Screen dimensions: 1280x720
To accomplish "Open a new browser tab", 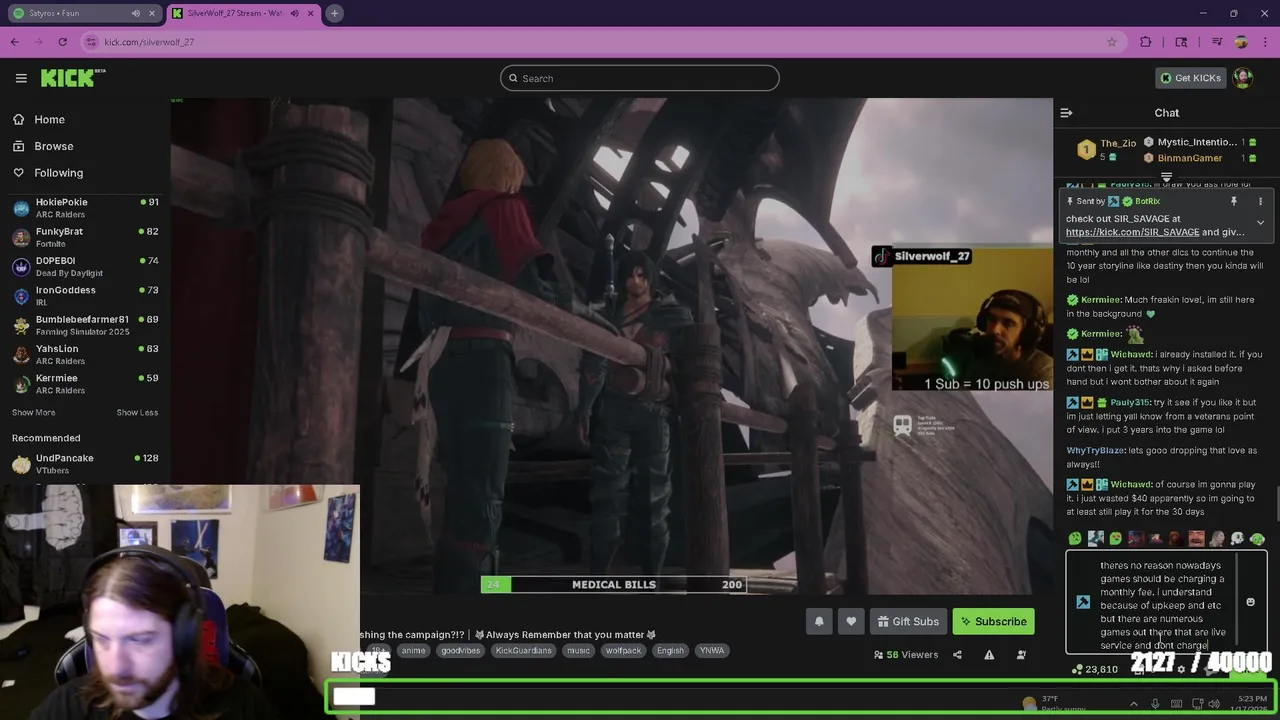I will tap(334, 13).
